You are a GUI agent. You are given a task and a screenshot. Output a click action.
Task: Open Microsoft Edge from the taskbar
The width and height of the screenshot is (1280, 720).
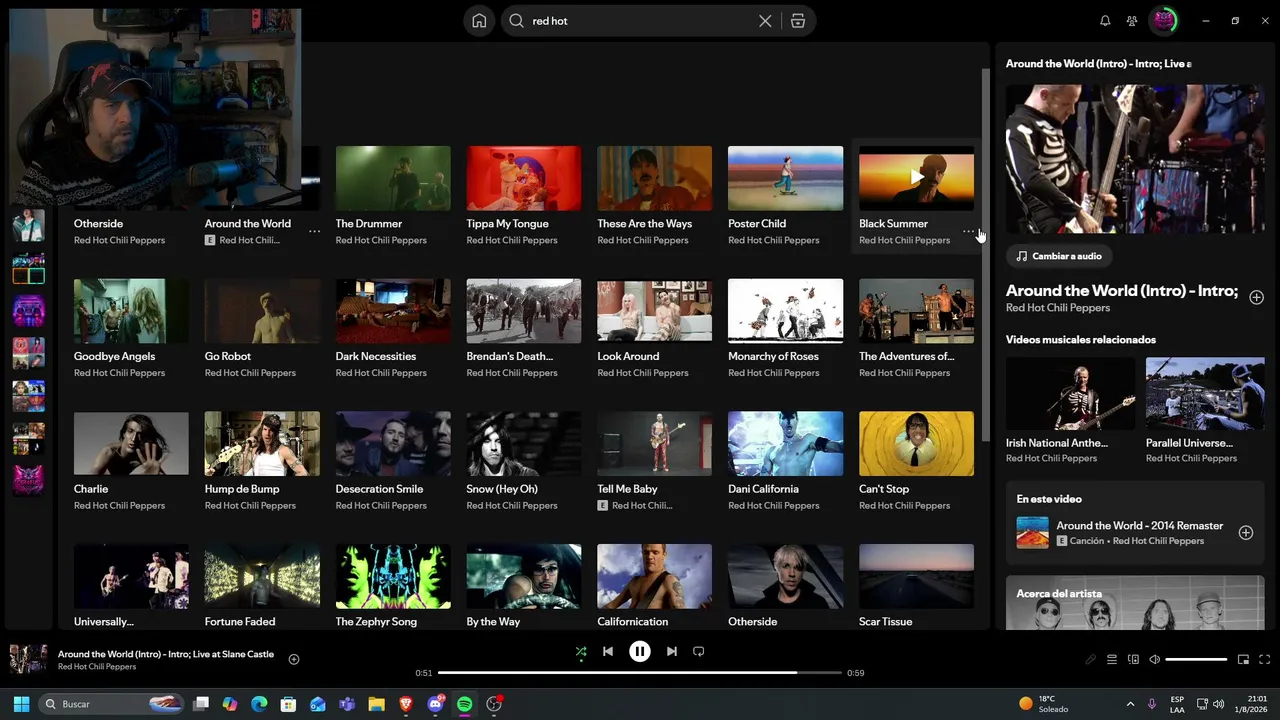(259, 704)
